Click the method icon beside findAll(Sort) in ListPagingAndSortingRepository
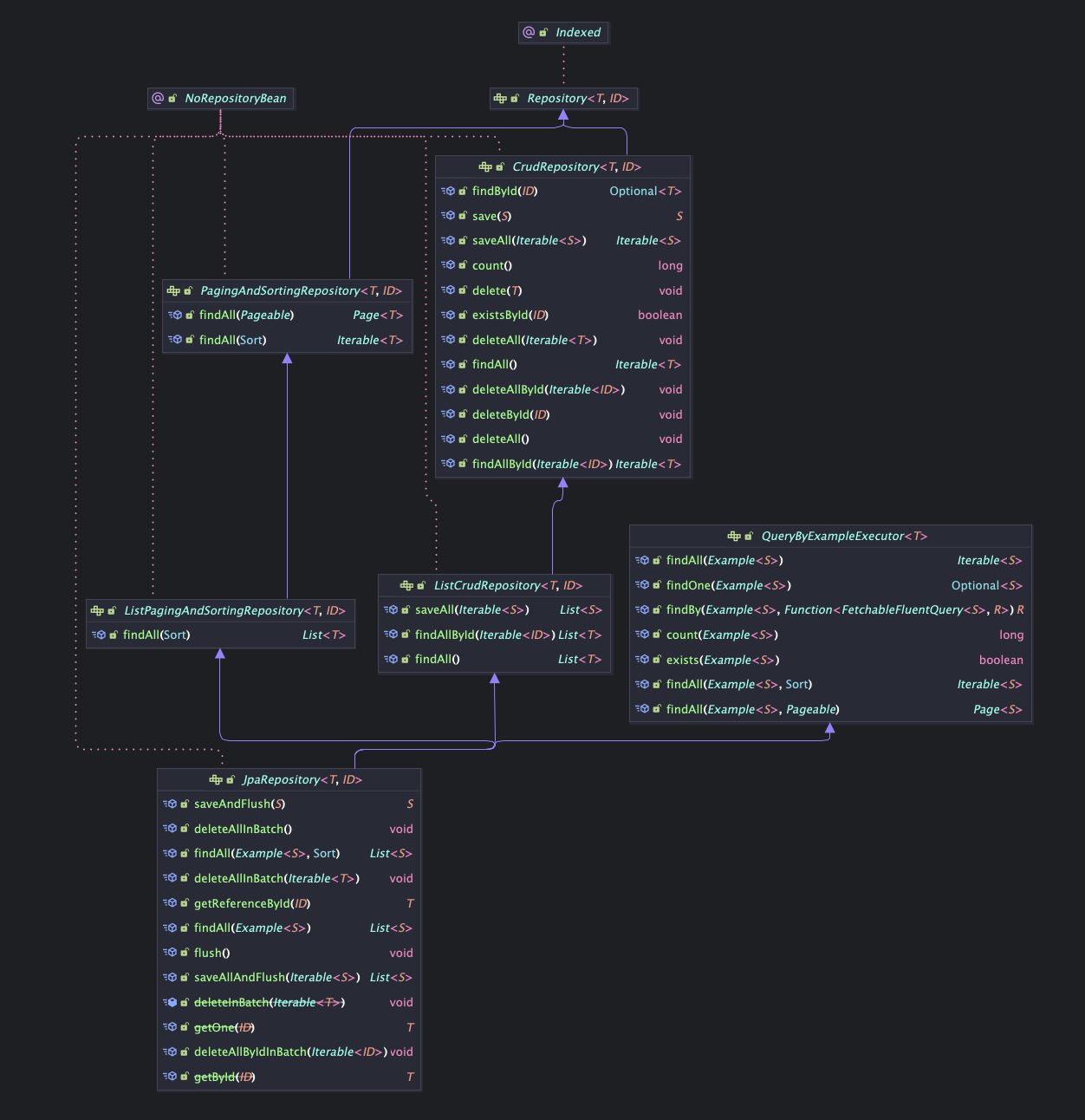 99,635
